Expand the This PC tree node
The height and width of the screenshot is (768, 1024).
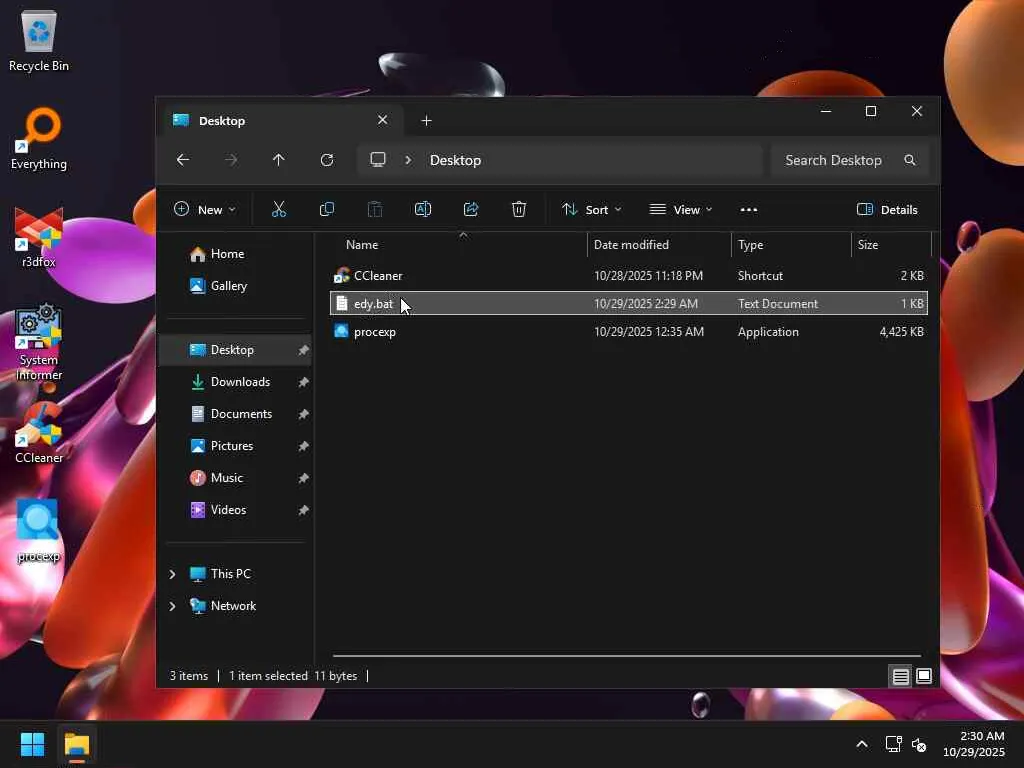pyautogui.click(x=172, y=574)
